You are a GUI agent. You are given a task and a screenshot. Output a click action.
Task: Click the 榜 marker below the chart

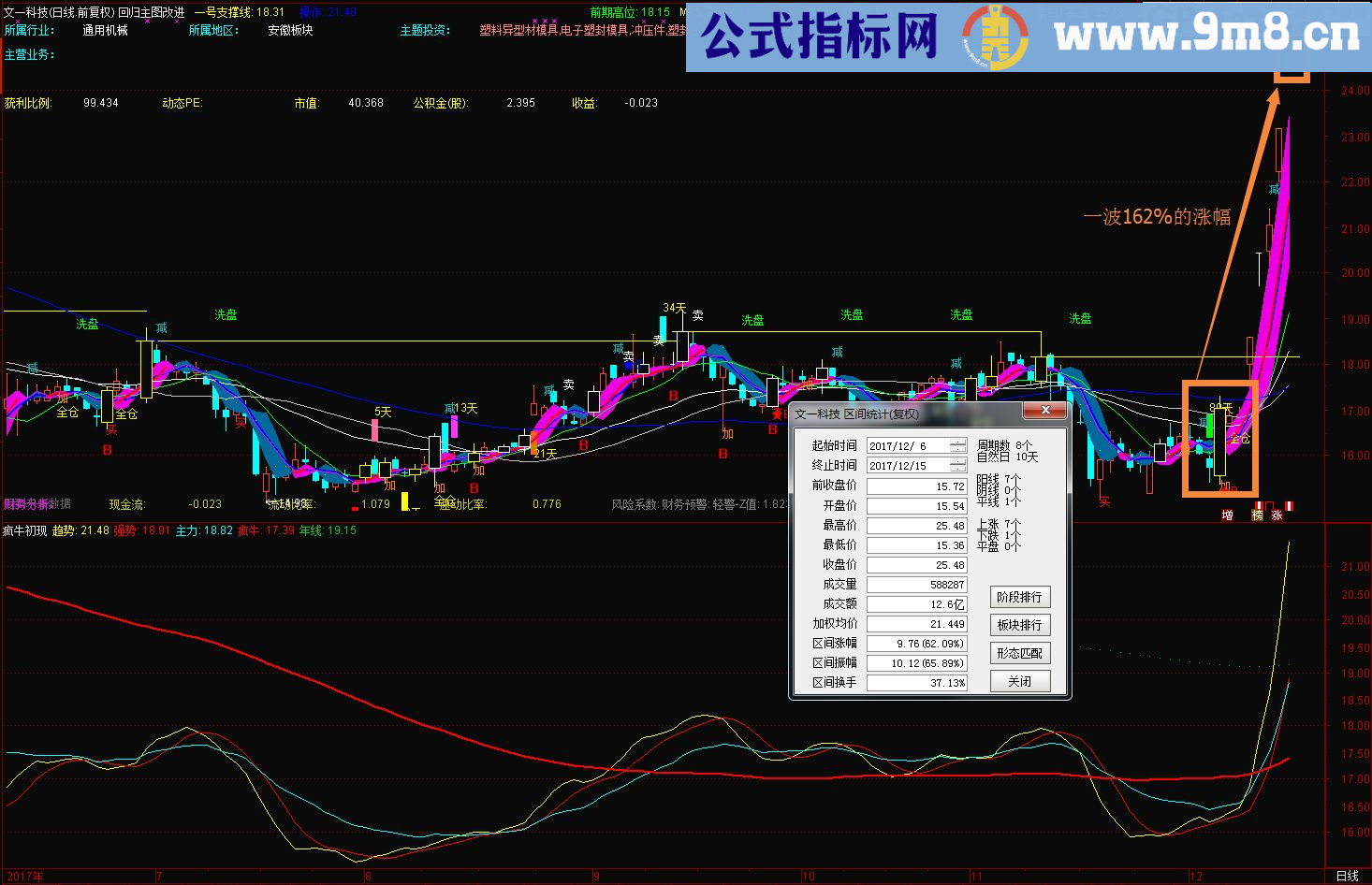click(1257, 515)
